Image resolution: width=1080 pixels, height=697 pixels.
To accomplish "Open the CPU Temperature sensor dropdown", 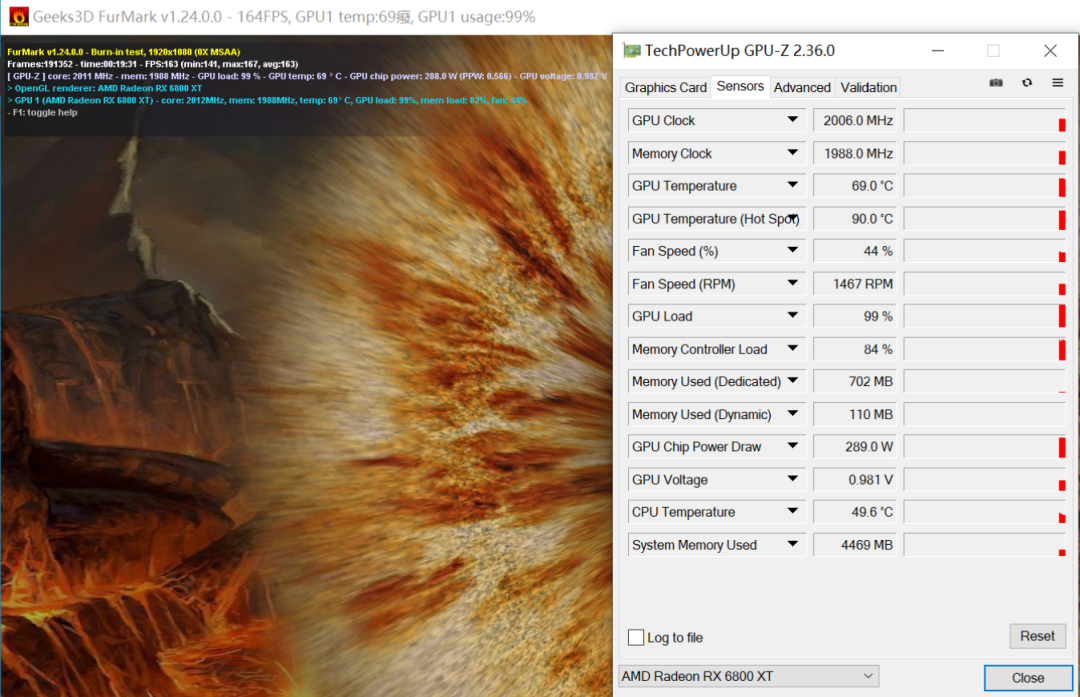I will point(793,512).
